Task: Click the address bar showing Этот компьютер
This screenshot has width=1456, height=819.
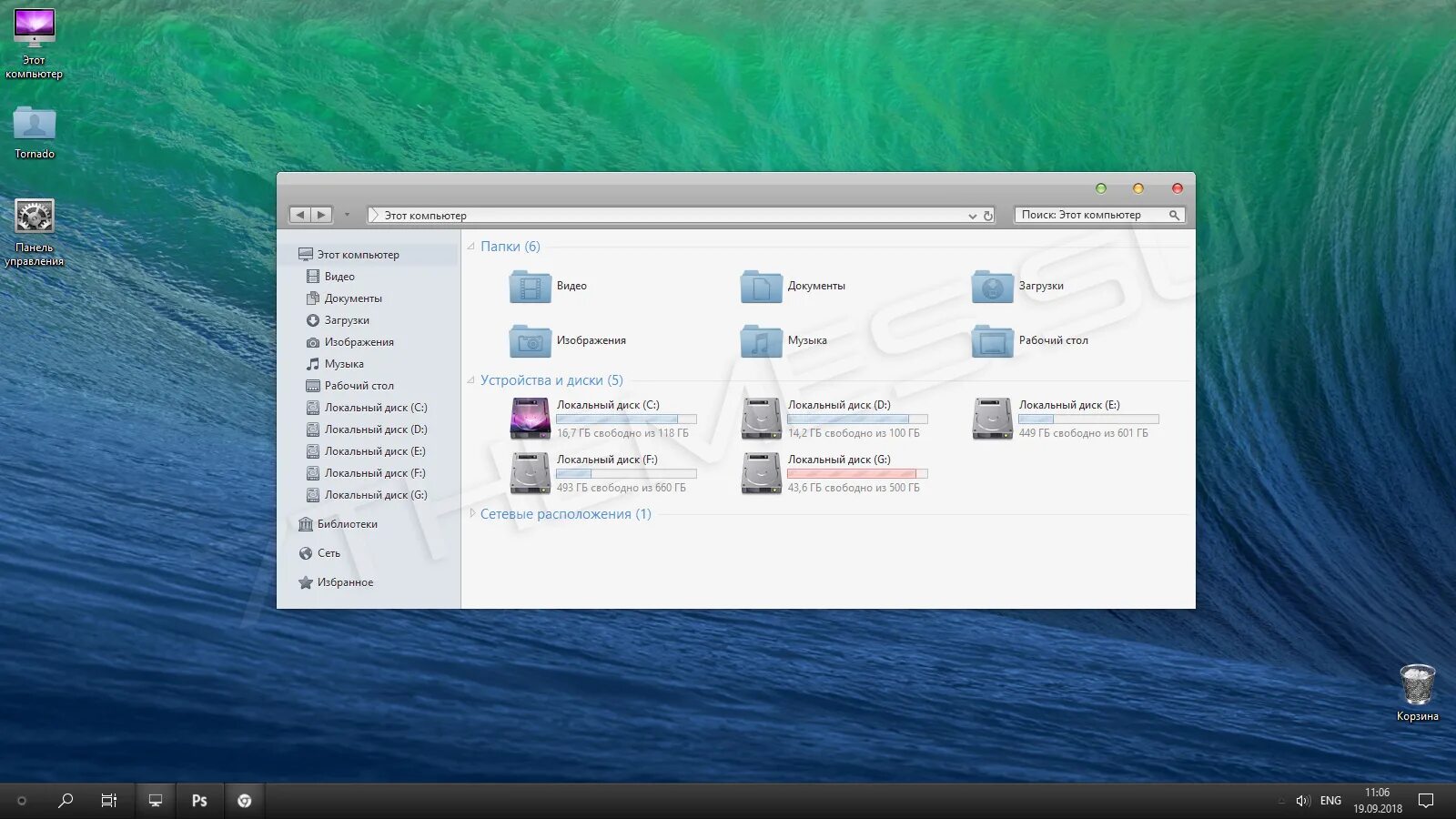Action: pos(681,216)
